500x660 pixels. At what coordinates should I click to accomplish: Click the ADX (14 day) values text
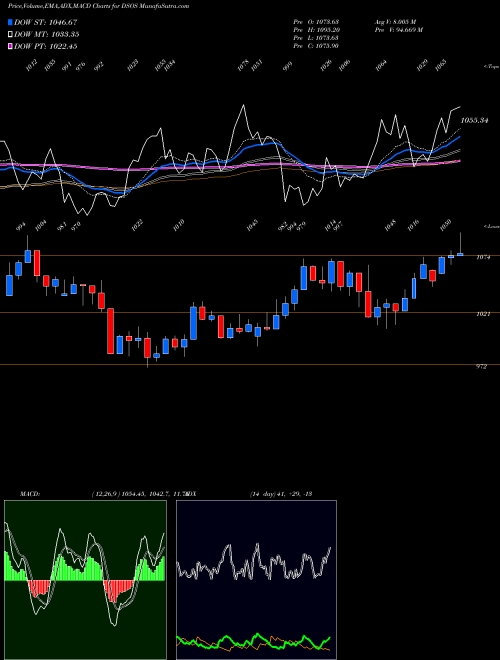280,494
